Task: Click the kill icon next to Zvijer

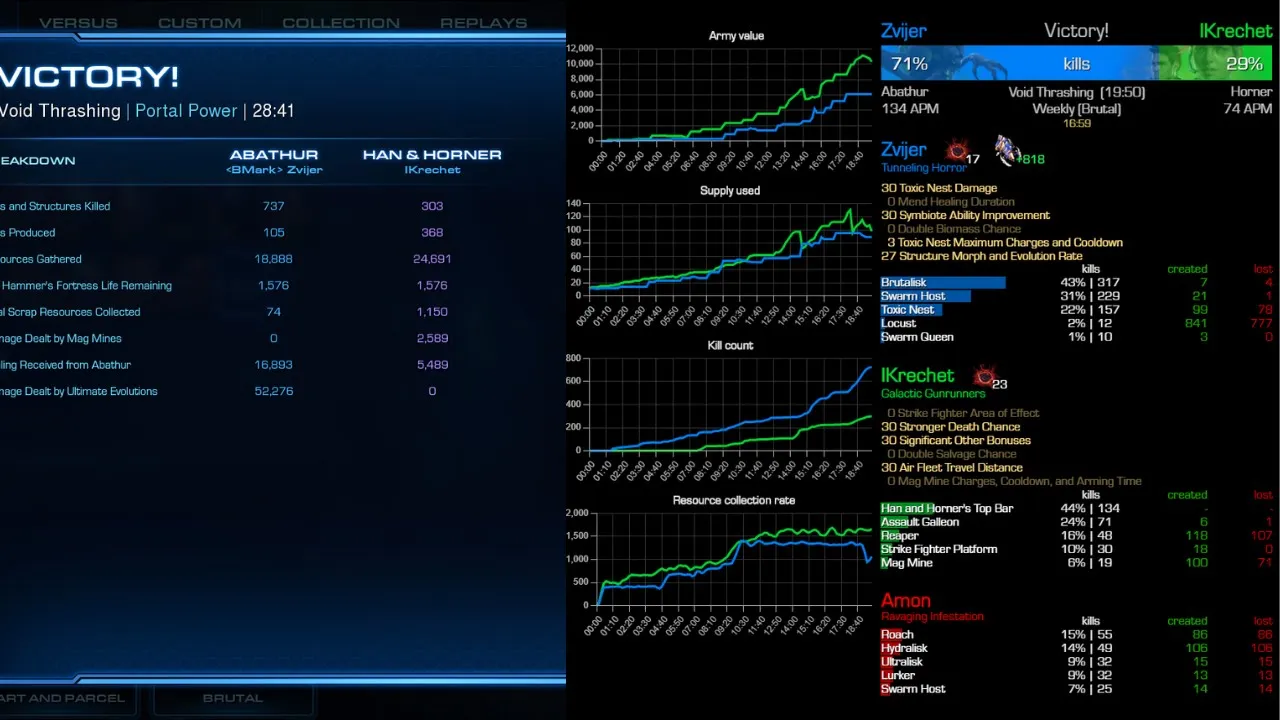Action: (958, 151)
